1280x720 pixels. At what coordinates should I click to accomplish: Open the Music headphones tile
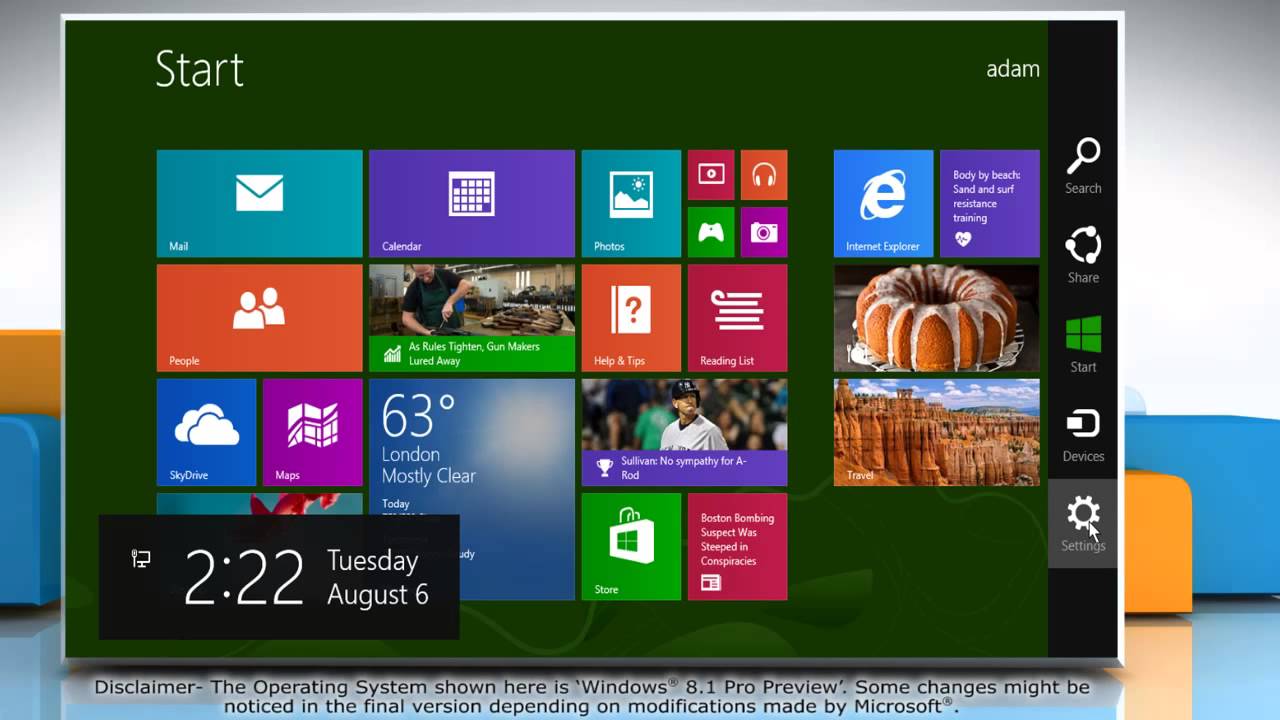tap(764, 175)
